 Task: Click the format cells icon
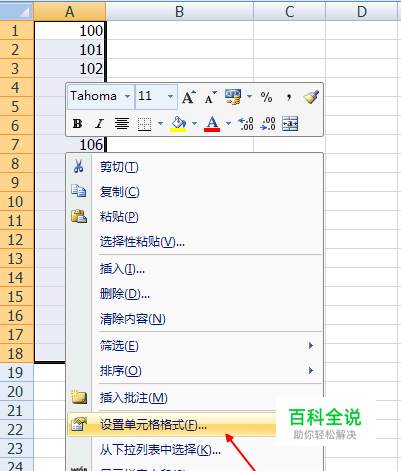[x=79, y=424]
